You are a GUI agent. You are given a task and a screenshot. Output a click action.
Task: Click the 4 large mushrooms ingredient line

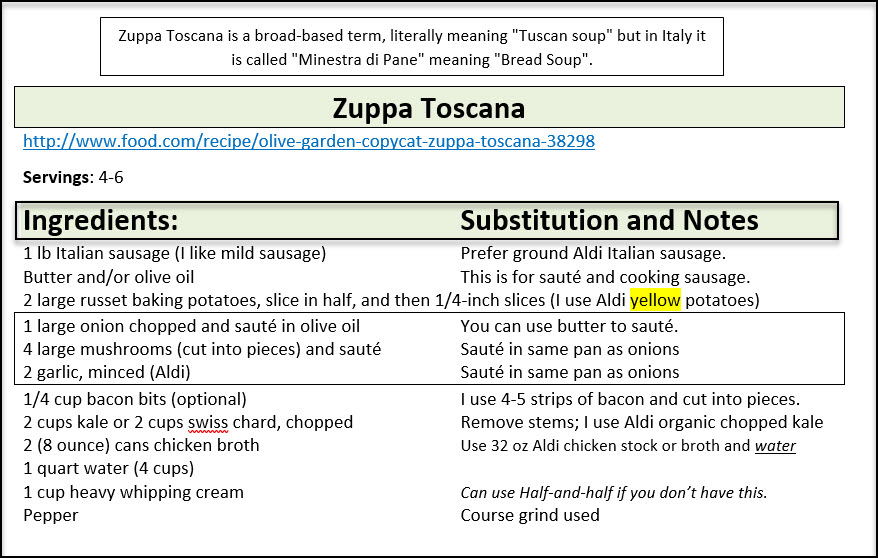pos(201,349)
